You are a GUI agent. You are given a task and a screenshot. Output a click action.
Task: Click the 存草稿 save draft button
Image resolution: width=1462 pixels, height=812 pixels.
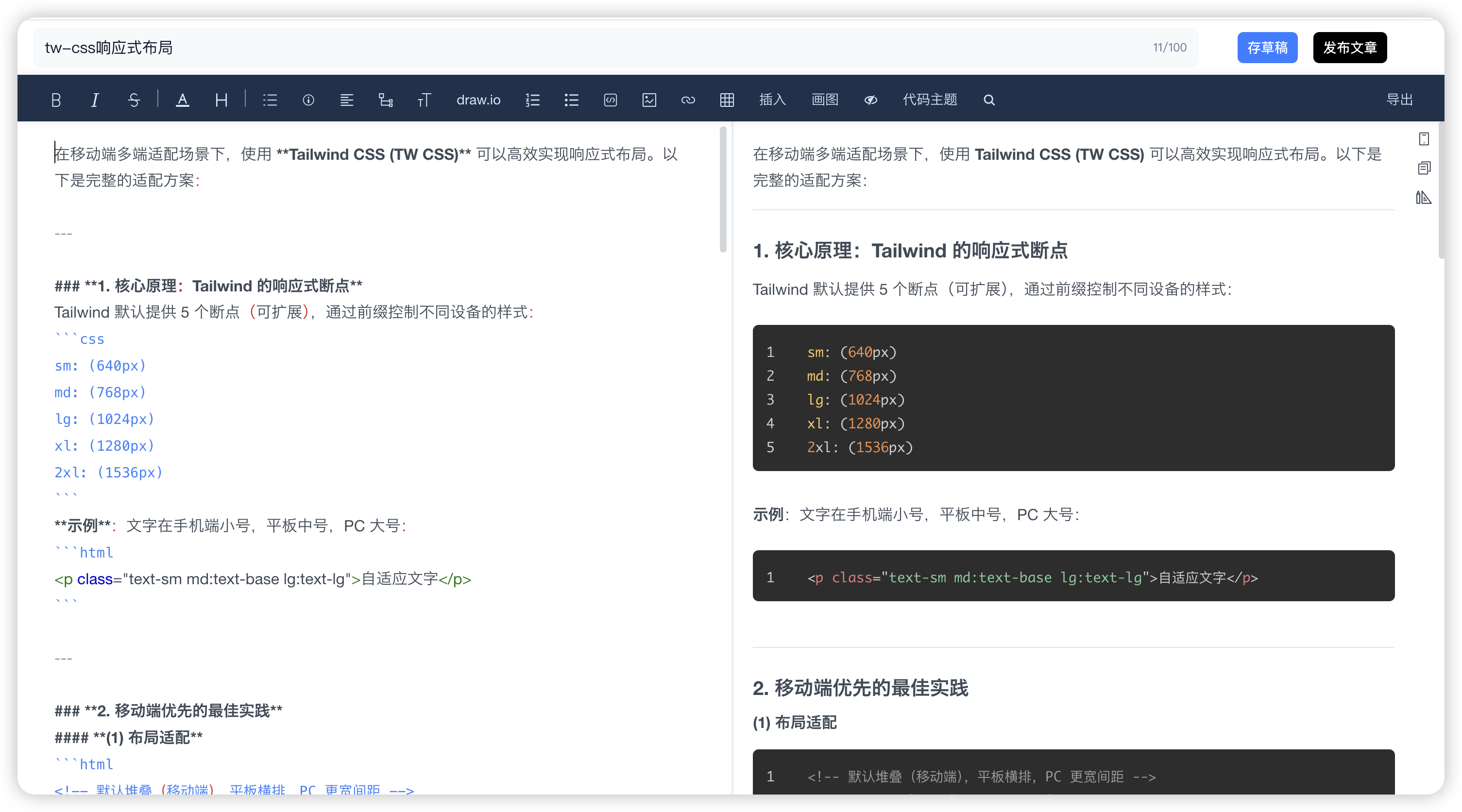pyautogui.click(x=1267, y=48)
